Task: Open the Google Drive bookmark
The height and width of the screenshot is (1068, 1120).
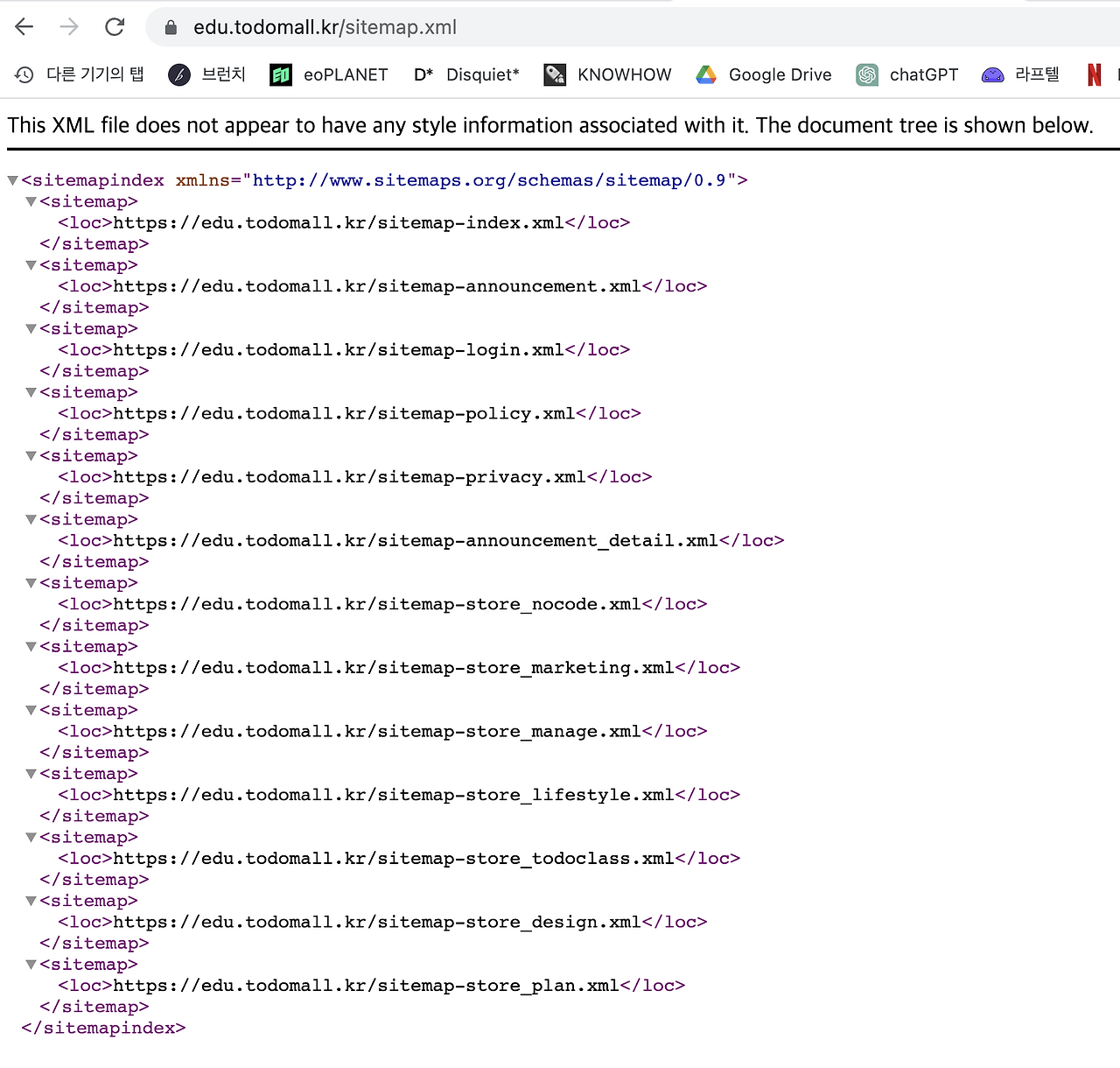Action: (x=763, y=74)
